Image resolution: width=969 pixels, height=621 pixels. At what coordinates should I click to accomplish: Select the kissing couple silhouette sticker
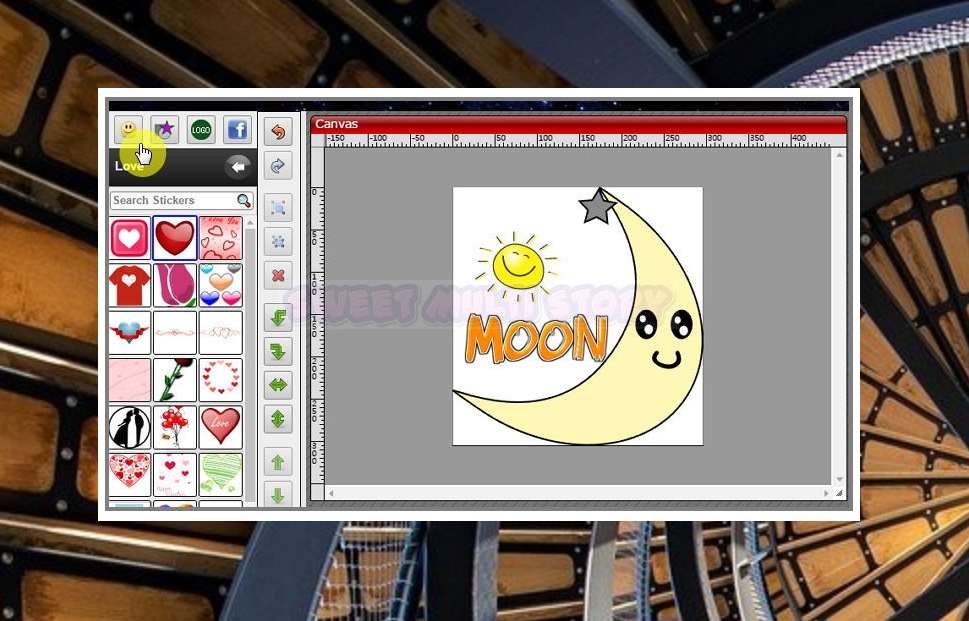(x=130, y=428)
